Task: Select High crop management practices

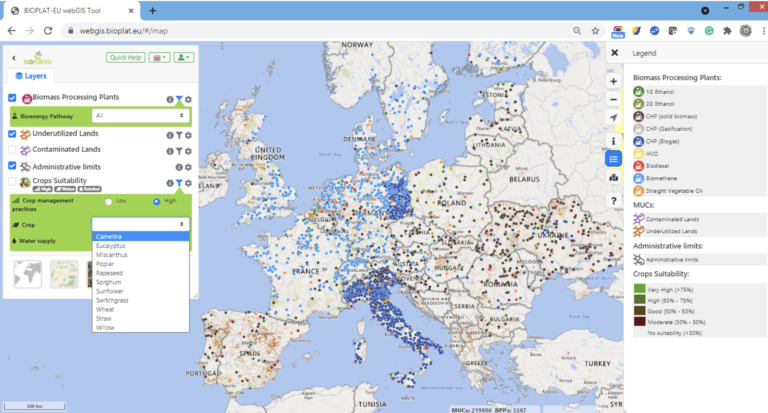Action: point(156,201)
